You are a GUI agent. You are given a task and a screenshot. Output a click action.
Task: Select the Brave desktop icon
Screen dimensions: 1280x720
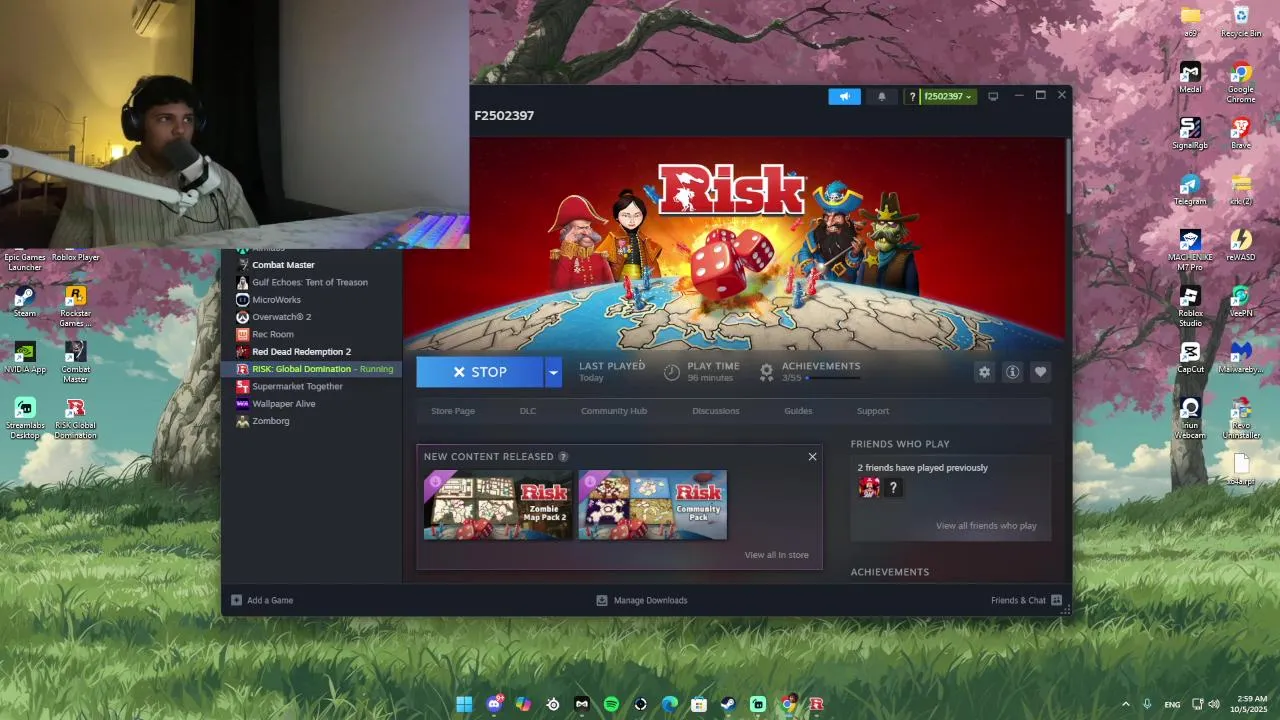pos(1241,134)
